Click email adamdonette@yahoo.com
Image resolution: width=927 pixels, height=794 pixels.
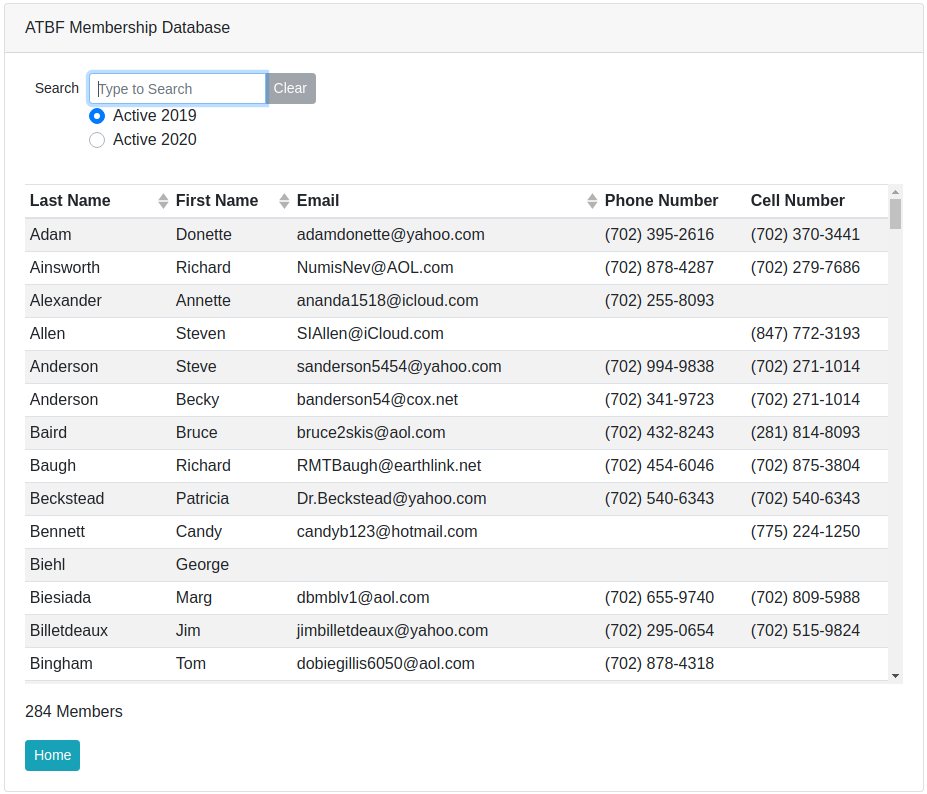tap(390, 235)
